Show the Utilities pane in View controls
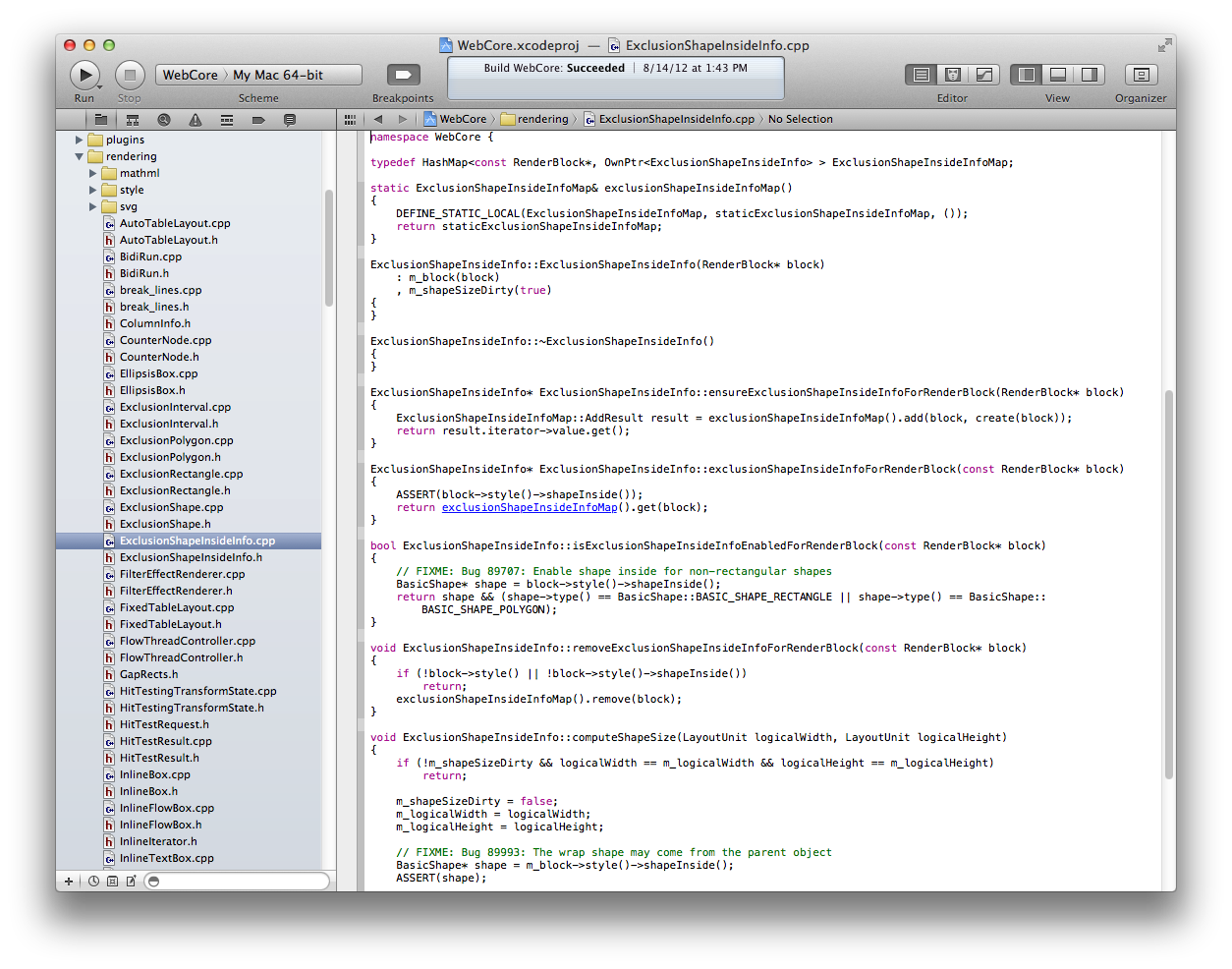 [1091, 74]
